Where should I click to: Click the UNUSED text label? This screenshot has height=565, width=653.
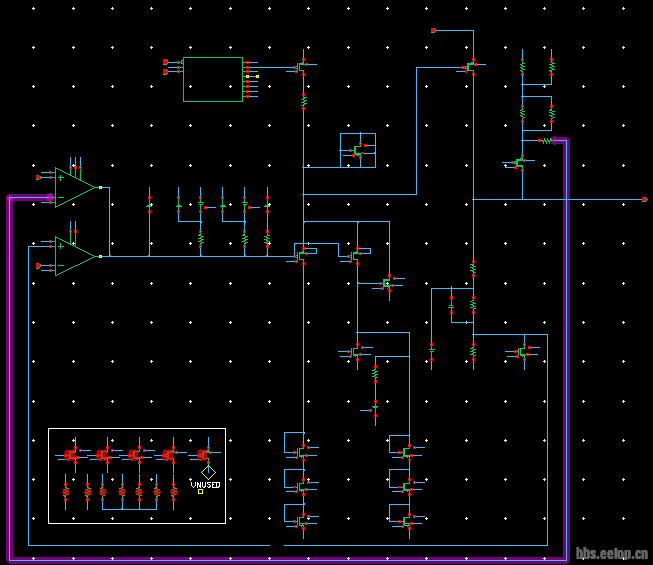[205, 484]
